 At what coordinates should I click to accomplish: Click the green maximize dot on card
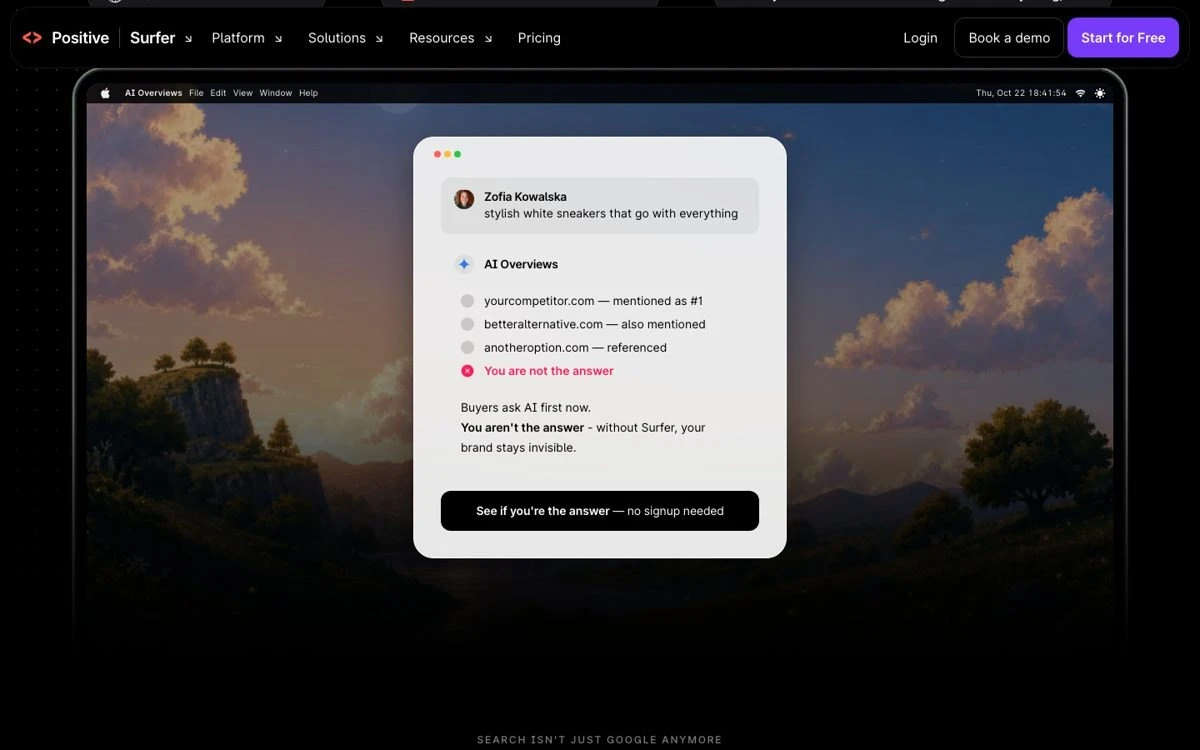(458, 154)
